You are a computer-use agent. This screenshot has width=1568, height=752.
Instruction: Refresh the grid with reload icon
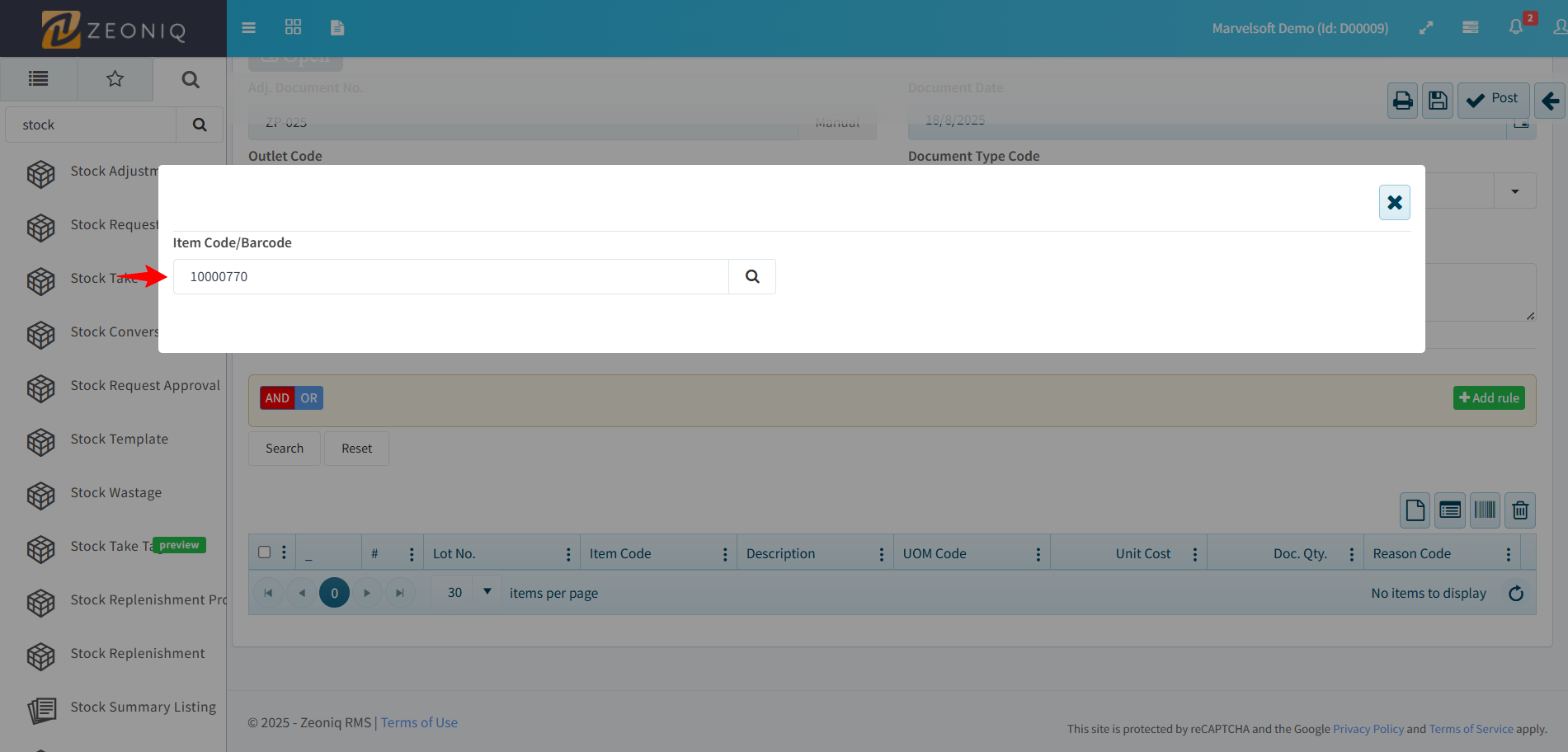point(1516,594)
